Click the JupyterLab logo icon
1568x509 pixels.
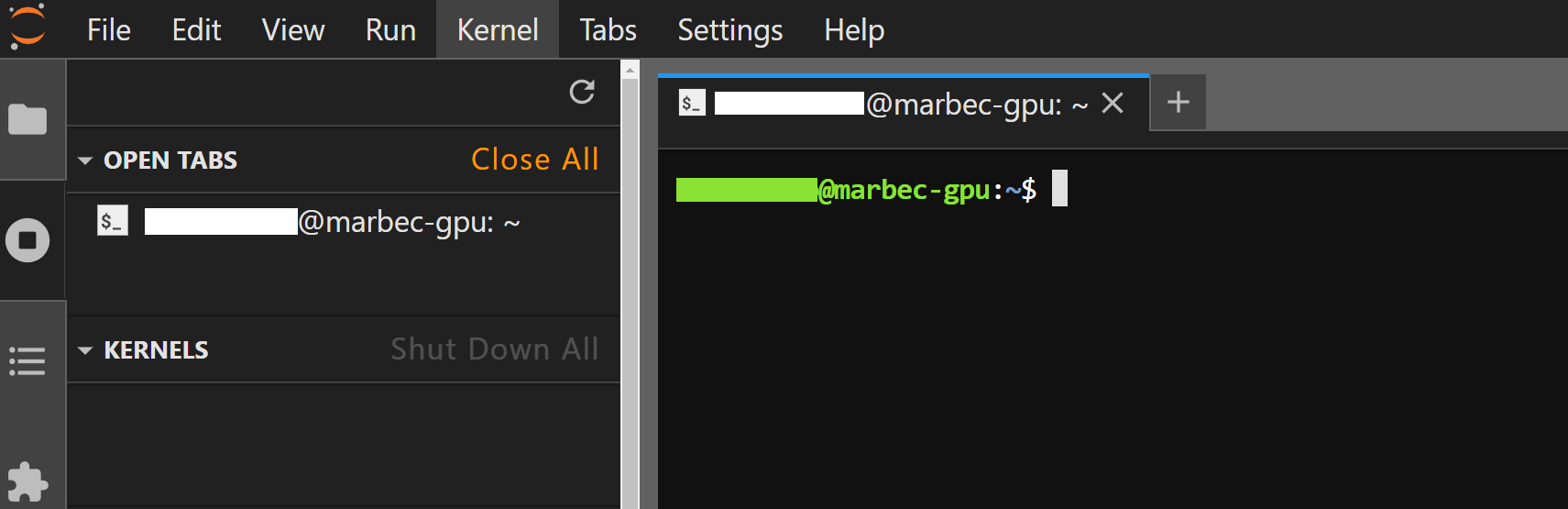(x=27, y=27)
